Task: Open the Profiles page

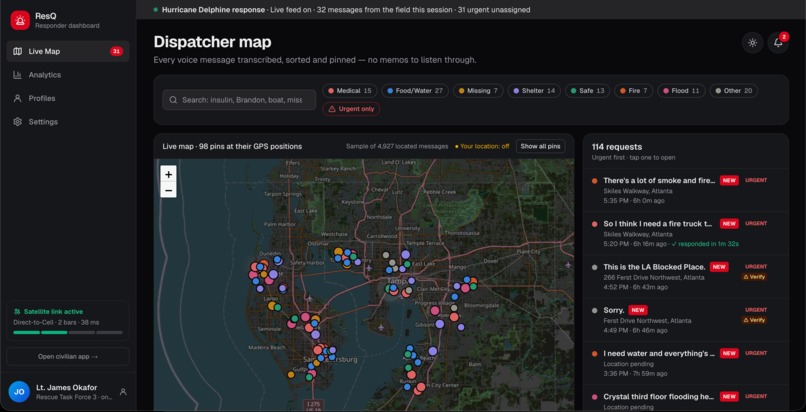Action: pyautogui.click(x=68, y=98)
